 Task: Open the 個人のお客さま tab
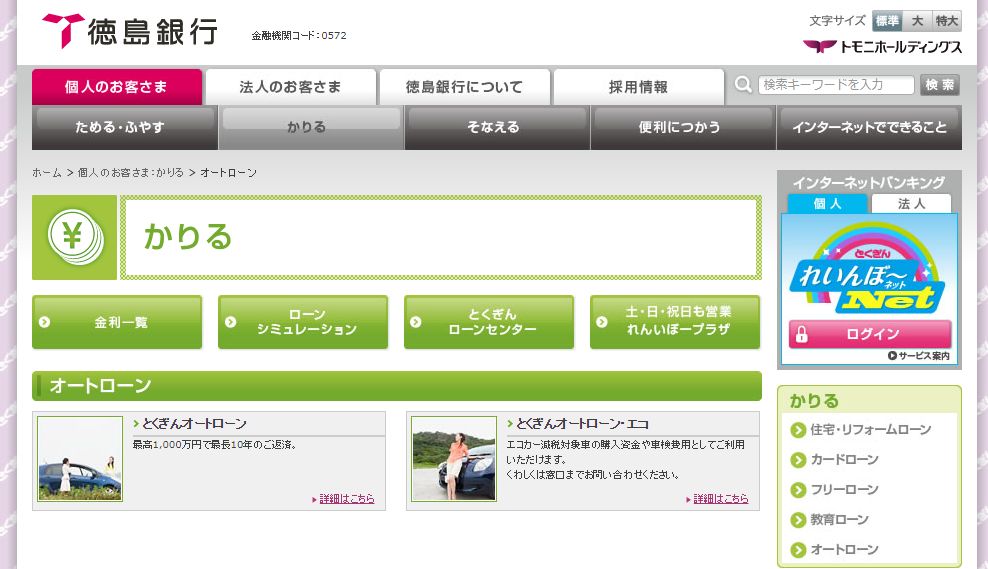(x=117, y=87)
